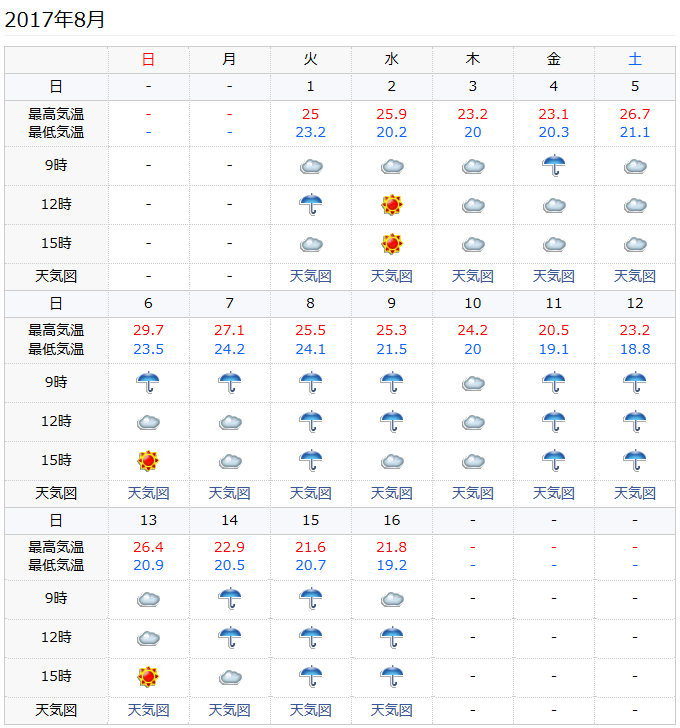This screenshot has height=728, width=680.
Task: Click the sun icon for August 2 at 15時
Action: pos(392,244)
